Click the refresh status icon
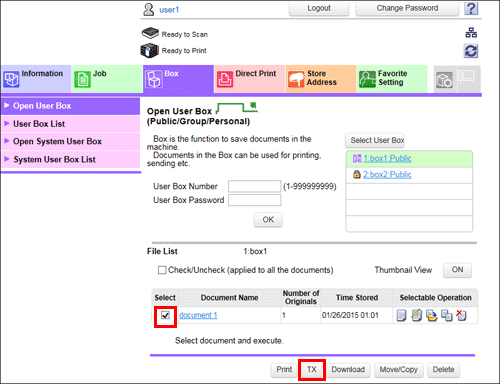Image resolution: width=500 pixels, height=384 pixels. 471,51
